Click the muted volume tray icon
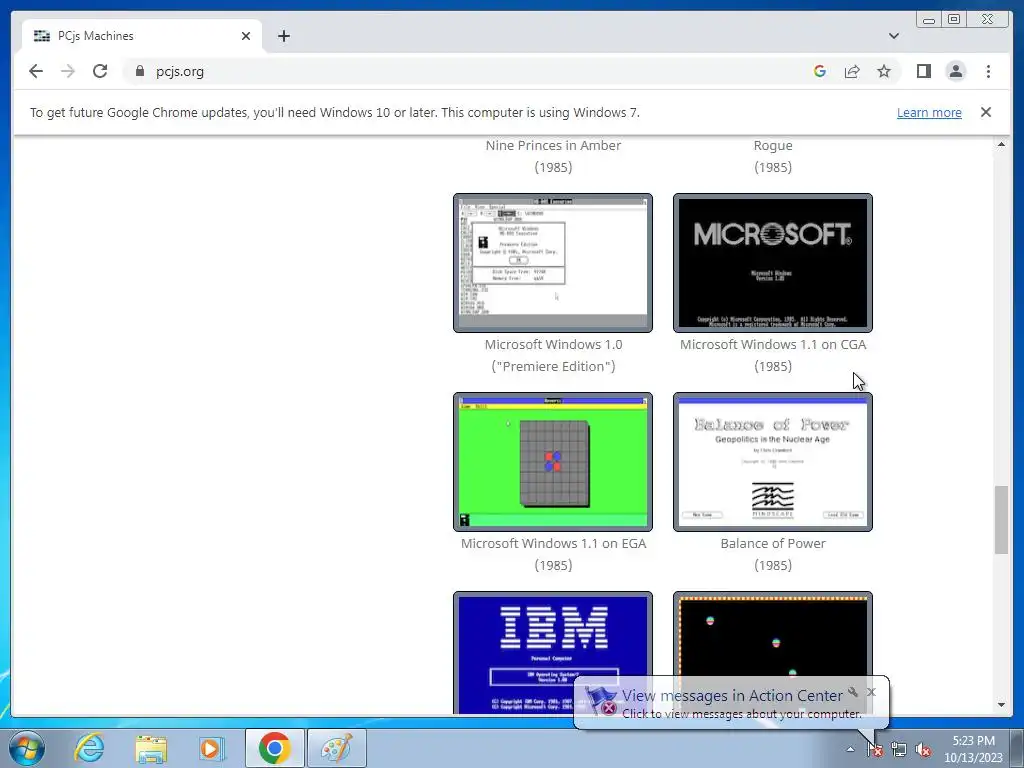1024x768 pixels. click(x=923, y=750)
